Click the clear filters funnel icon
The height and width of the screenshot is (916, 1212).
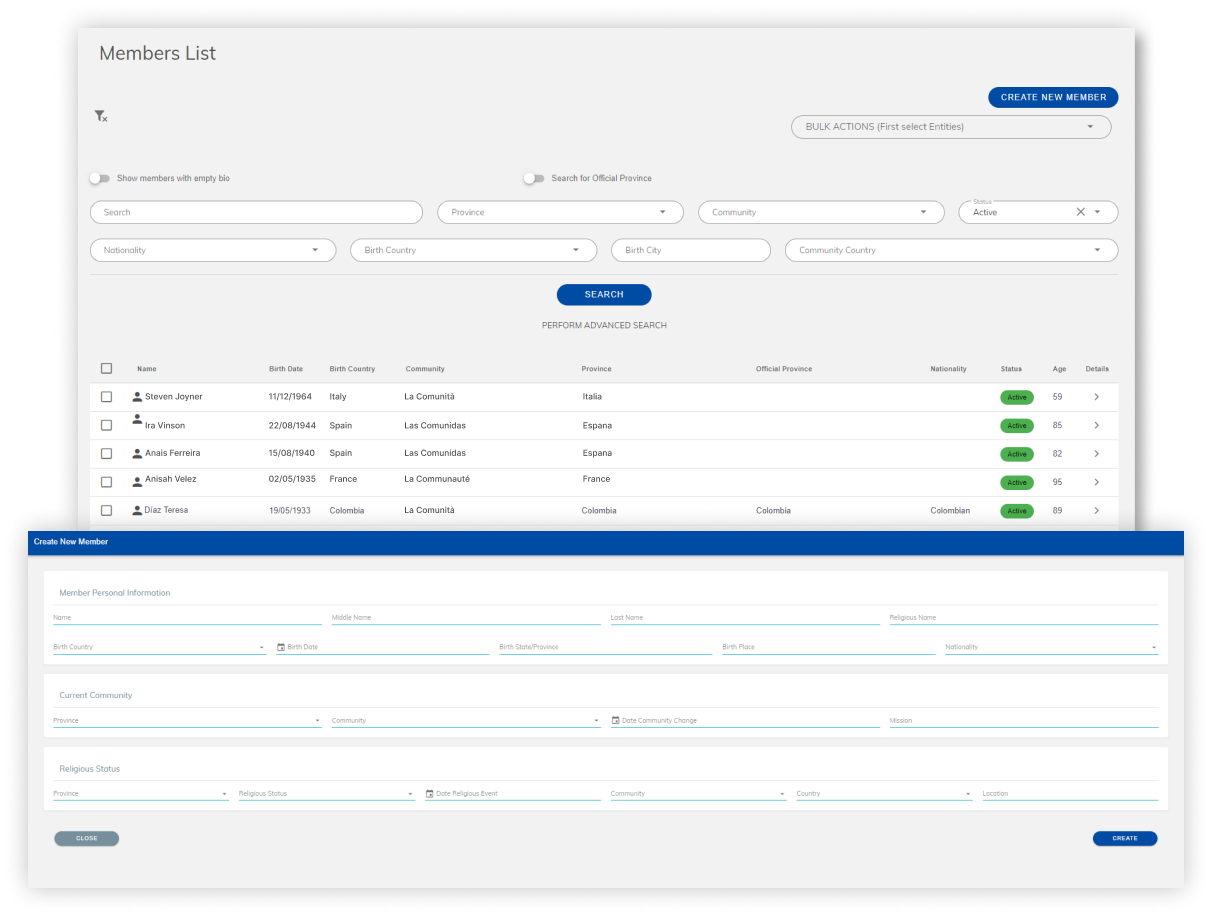pyautogui.click(x=100, y=116)
